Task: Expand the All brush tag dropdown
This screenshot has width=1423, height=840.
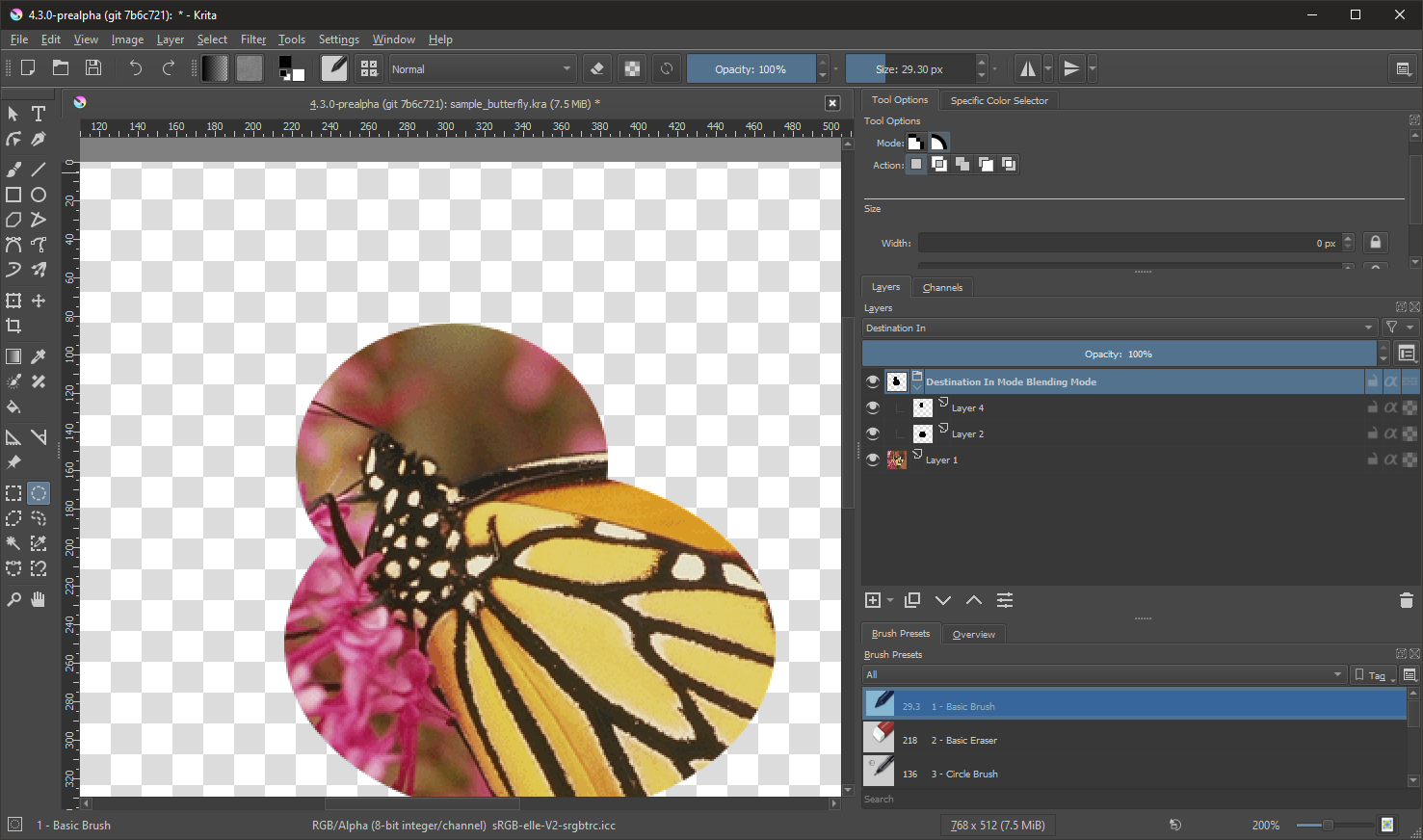Action: pyautogui.click(x=1103, y=674)
